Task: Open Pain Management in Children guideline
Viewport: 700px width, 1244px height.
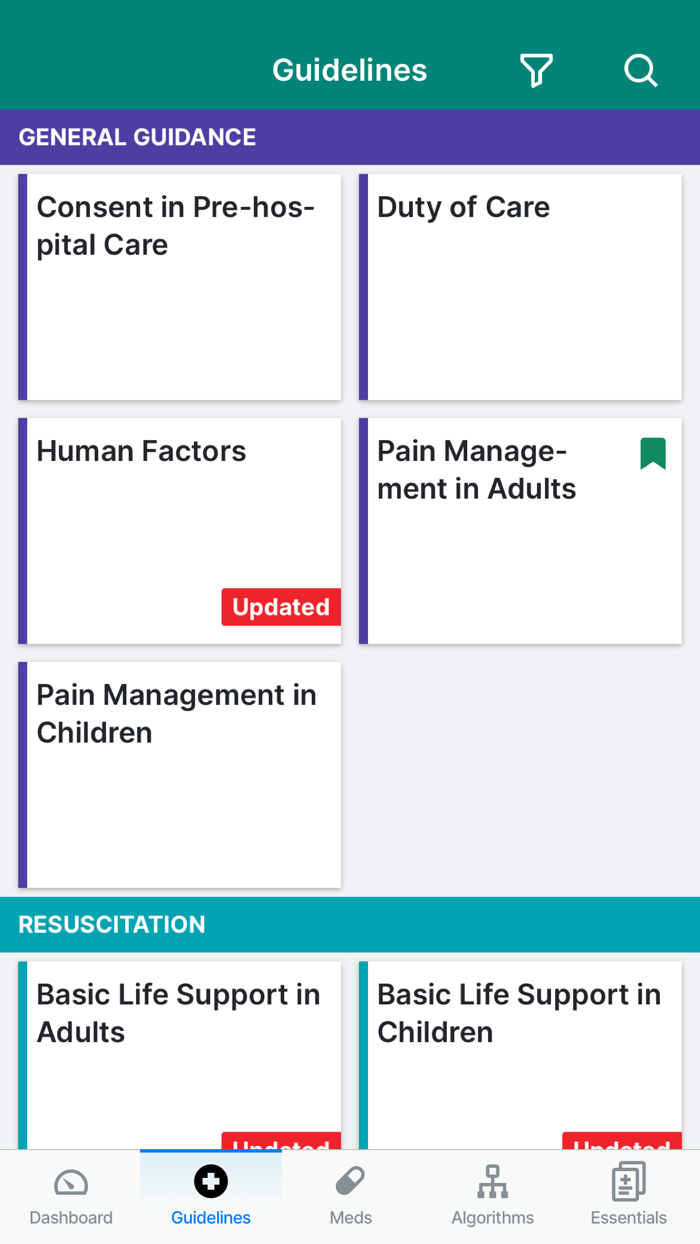Action: 180,775
